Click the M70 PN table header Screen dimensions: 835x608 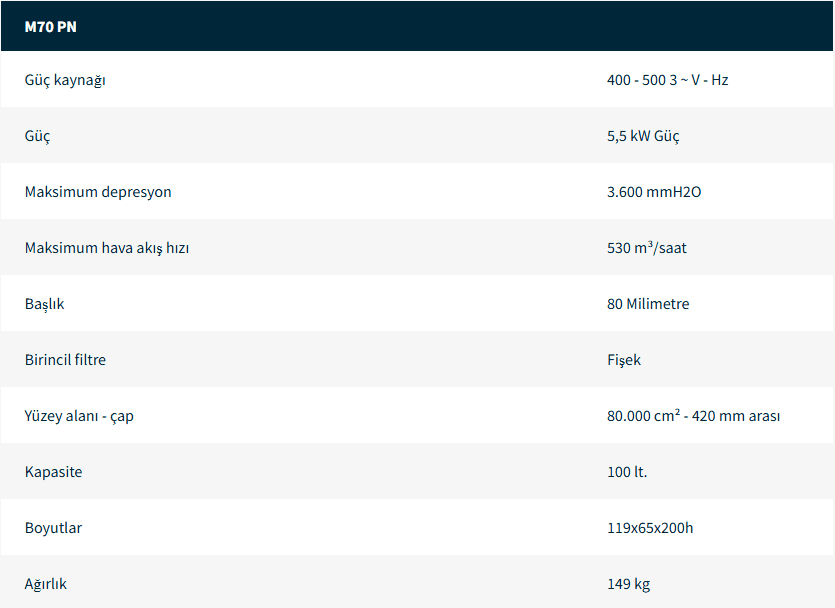coord(51,27)
